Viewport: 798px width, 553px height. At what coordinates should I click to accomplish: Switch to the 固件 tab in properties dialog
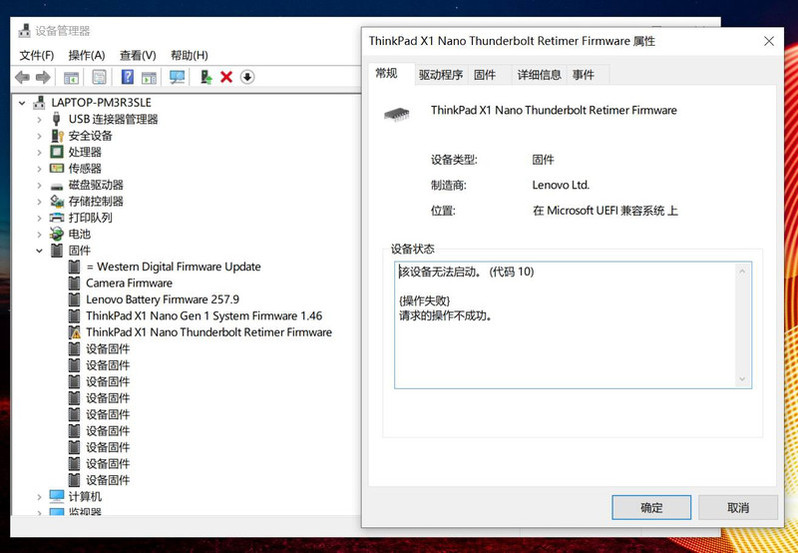(484, 75)
